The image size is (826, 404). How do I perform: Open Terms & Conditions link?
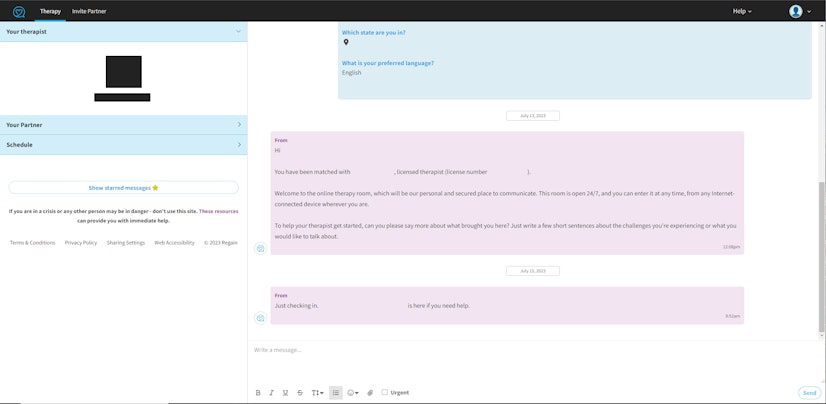(33, 243)
